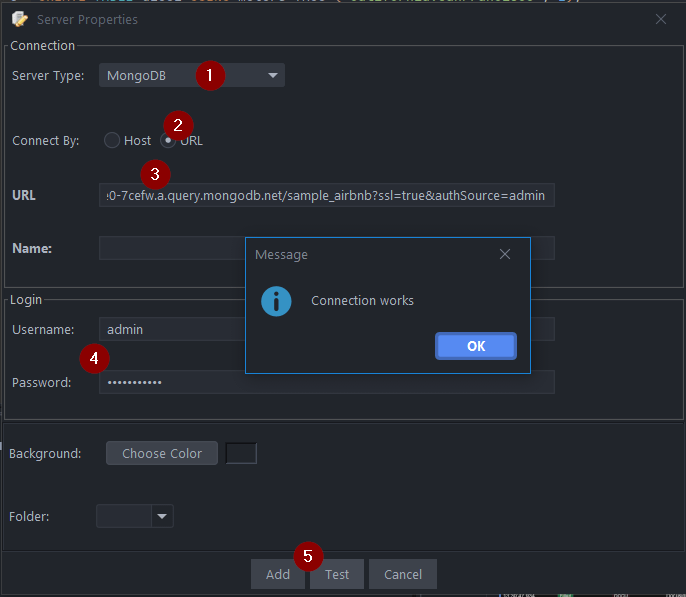Close the Server Properties window
The height and width of the screenshot is (597, 686).
pyautogui.click(x=661, y=19)
